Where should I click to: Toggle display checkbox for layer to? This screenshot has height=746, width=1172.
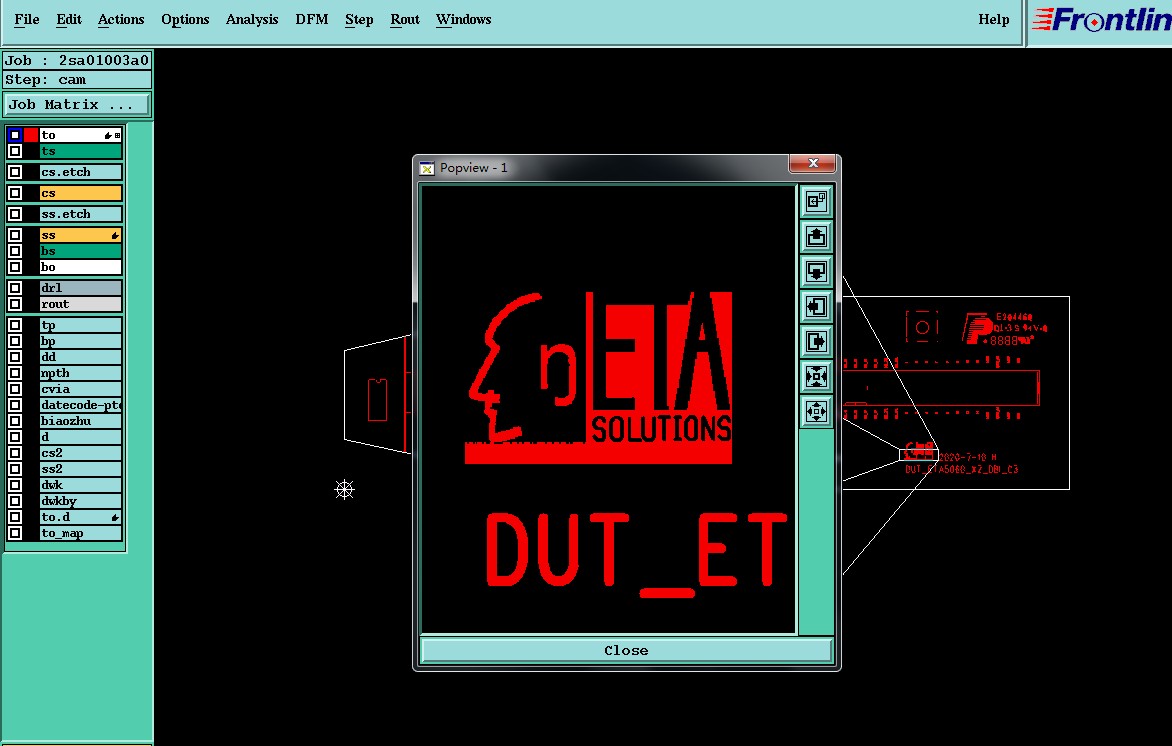click(x=15, y=135)
